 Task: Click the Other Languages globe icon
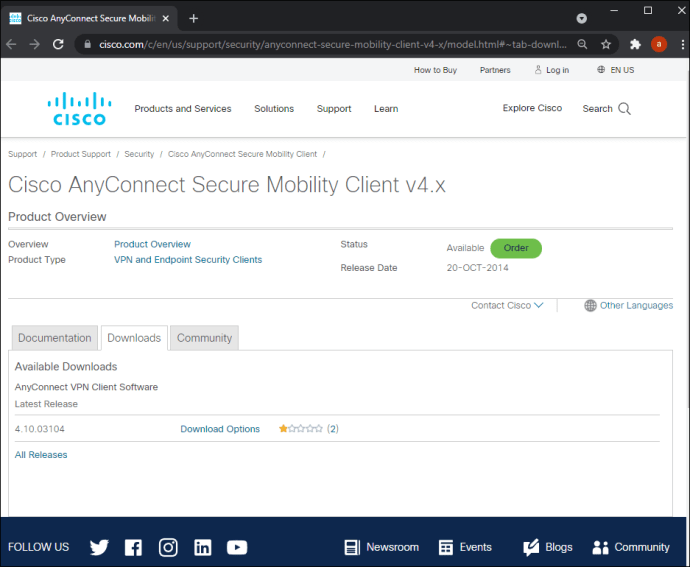(590, 306)
